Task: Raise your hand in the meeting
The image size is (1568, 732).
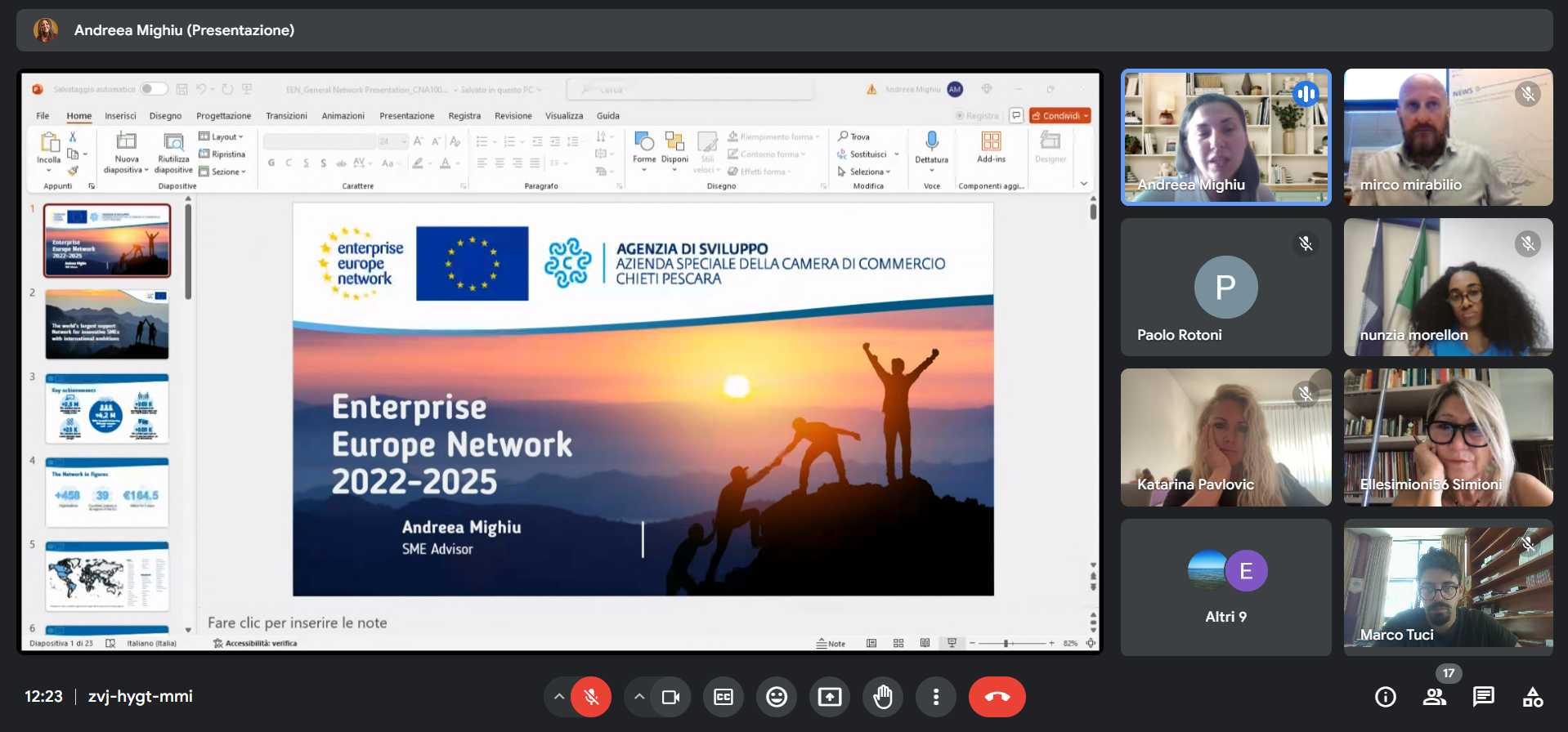Action: click(883, 697)
